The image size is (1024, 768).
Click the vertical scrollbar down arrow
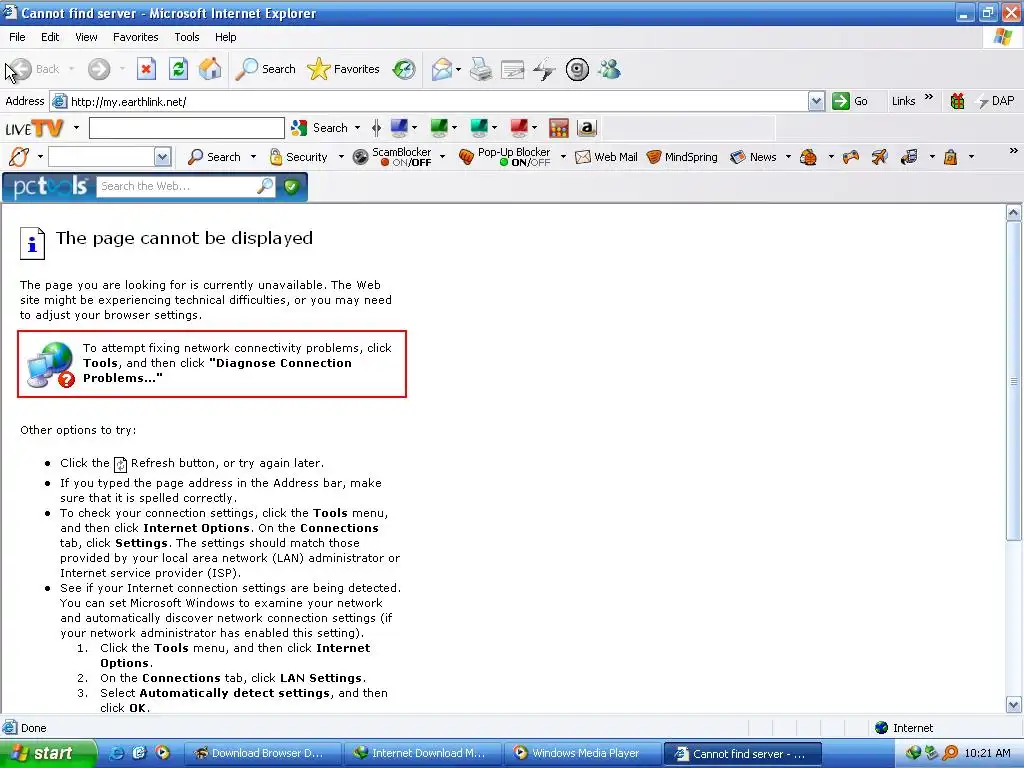pos(1014,705)
